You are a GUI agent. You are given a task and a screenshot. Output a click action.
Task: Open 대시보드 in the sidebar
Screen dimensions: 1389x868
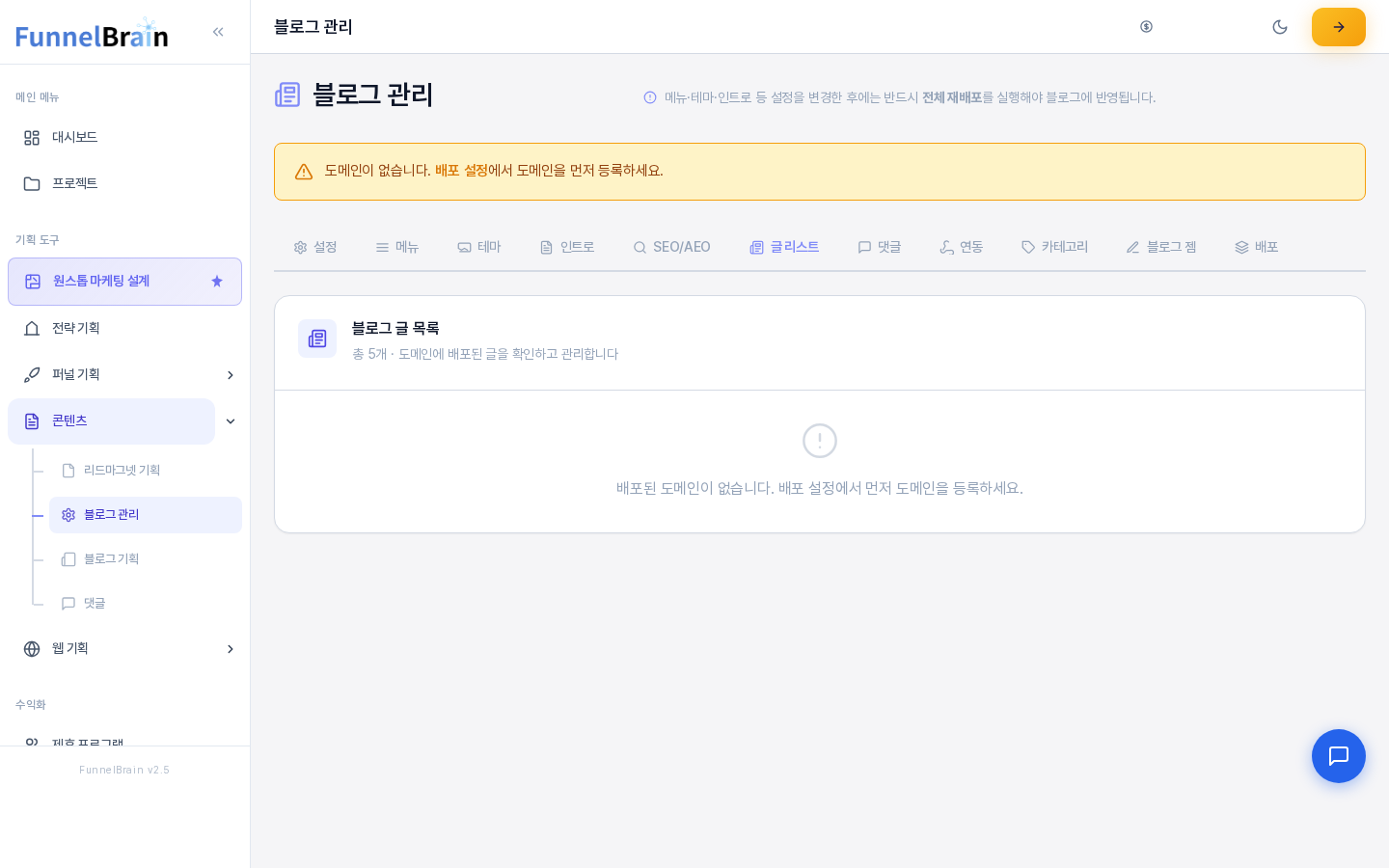124,138
